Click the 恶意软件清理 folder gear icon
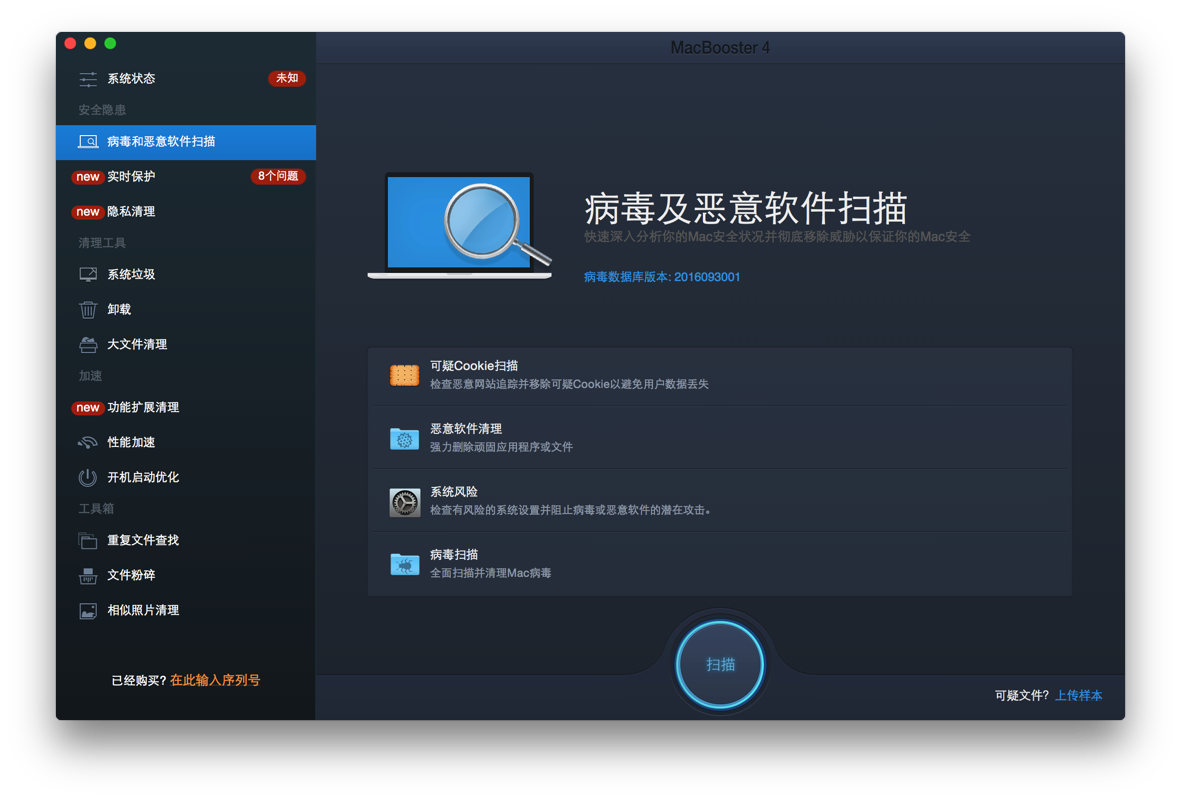The image size is (1181, 800). (x=404, y=438)
